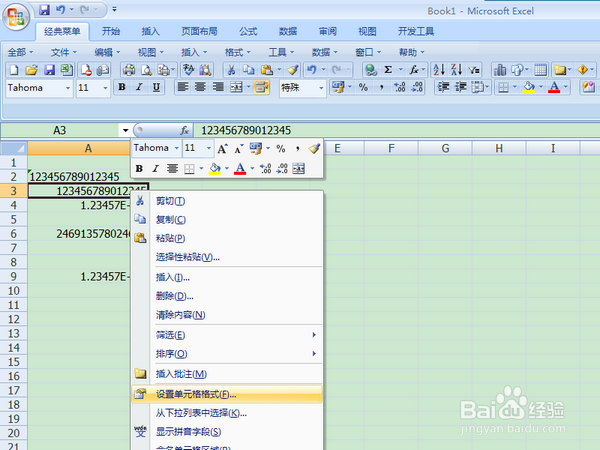Toggle Bold in the mini toolbar
600x450 pixels.
(x=139, y=168)
